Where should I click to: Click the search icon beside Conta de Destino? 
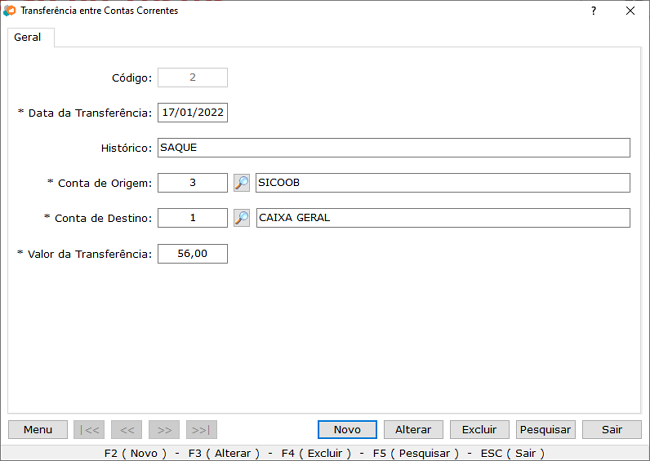pyautogui.click(x=241, y=218)
